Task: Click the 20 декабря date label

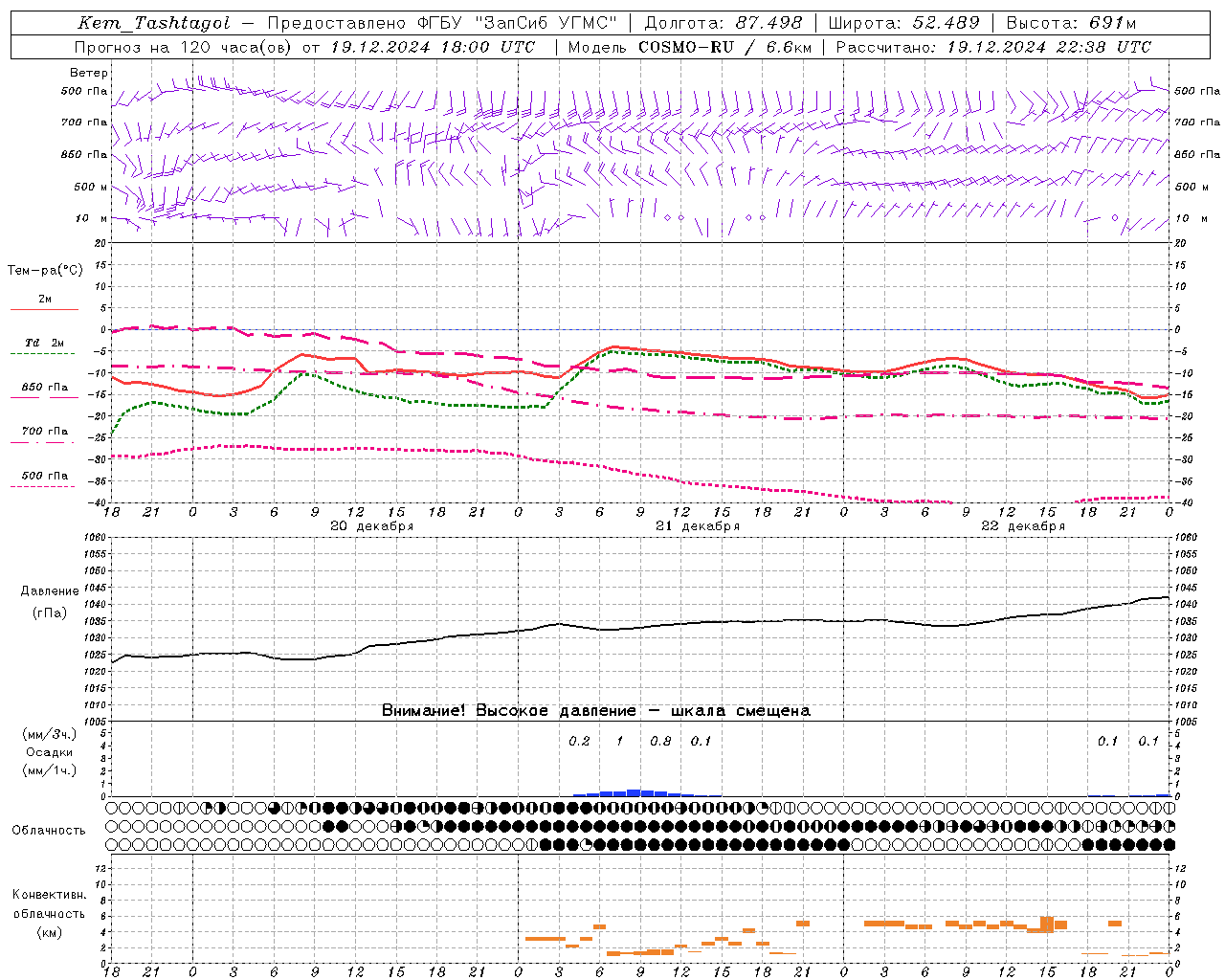Action: point(371,526)
